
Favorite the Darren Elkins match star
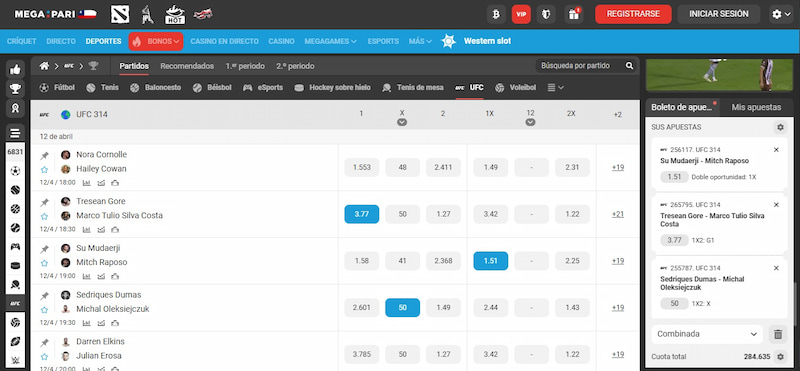click(x=44, y=356)
